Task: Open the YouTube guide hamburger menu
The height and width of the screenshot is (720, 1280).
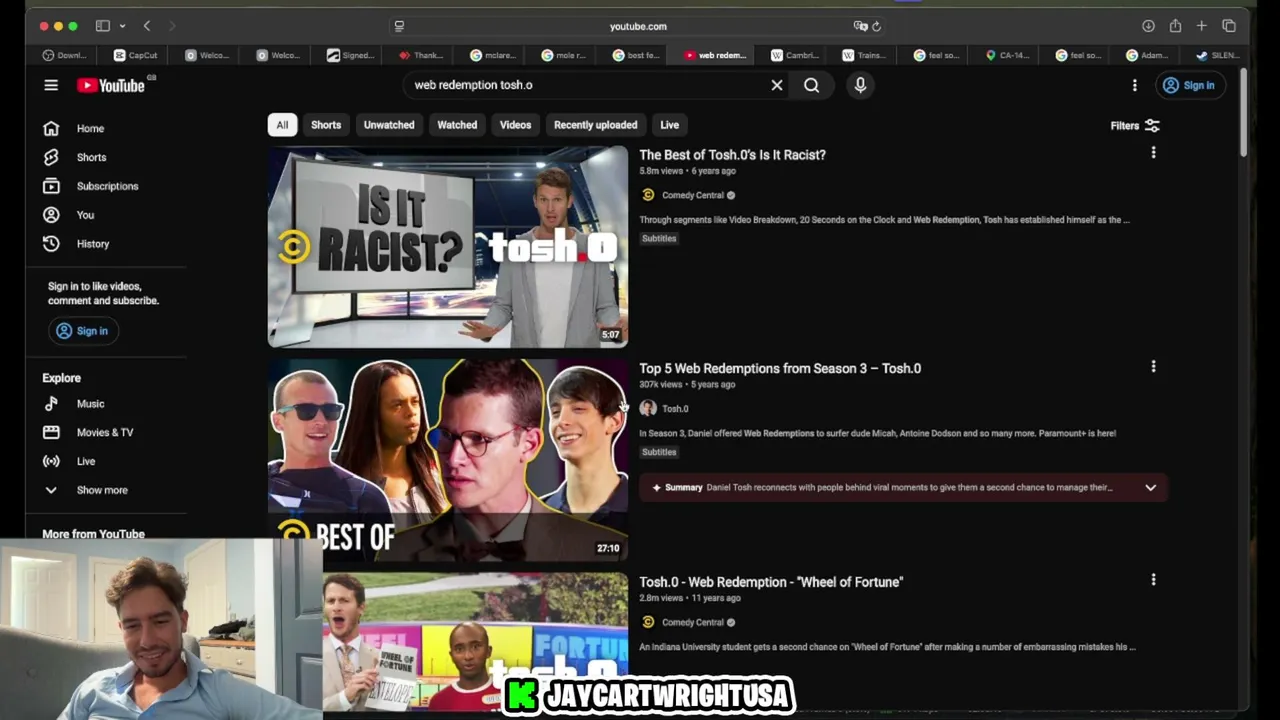Action: coord(51,85)
